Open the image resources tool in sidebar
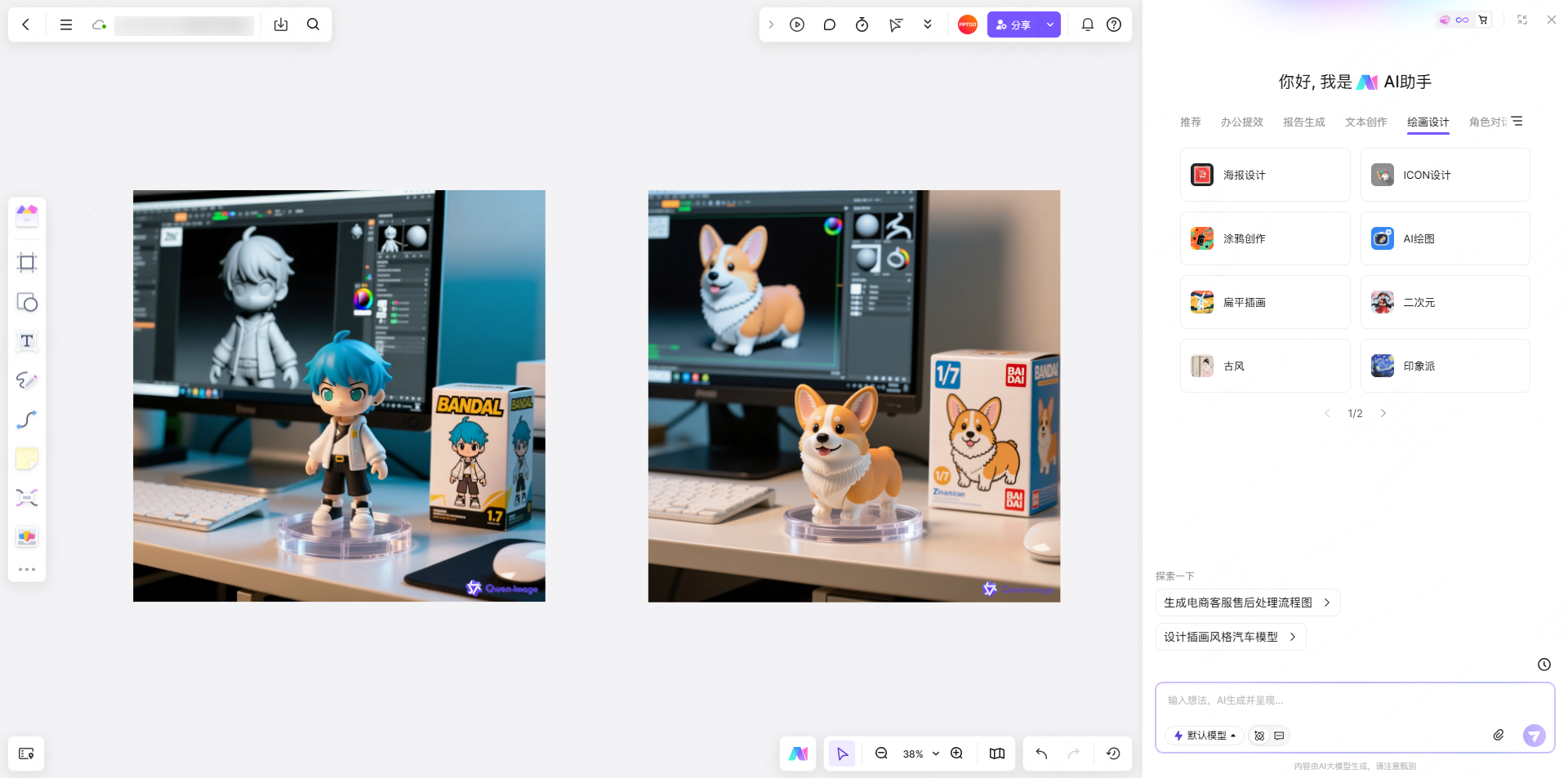Viewport: 1568px width, 778px height. click(x=27, y=537)
